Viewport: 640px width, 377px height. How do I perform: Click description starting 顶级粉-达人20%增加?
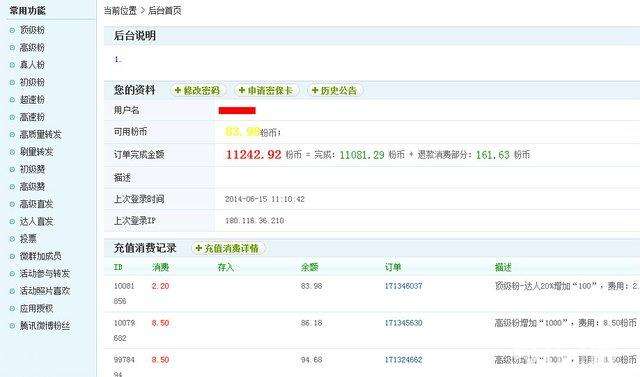click(x=567, y=286)
